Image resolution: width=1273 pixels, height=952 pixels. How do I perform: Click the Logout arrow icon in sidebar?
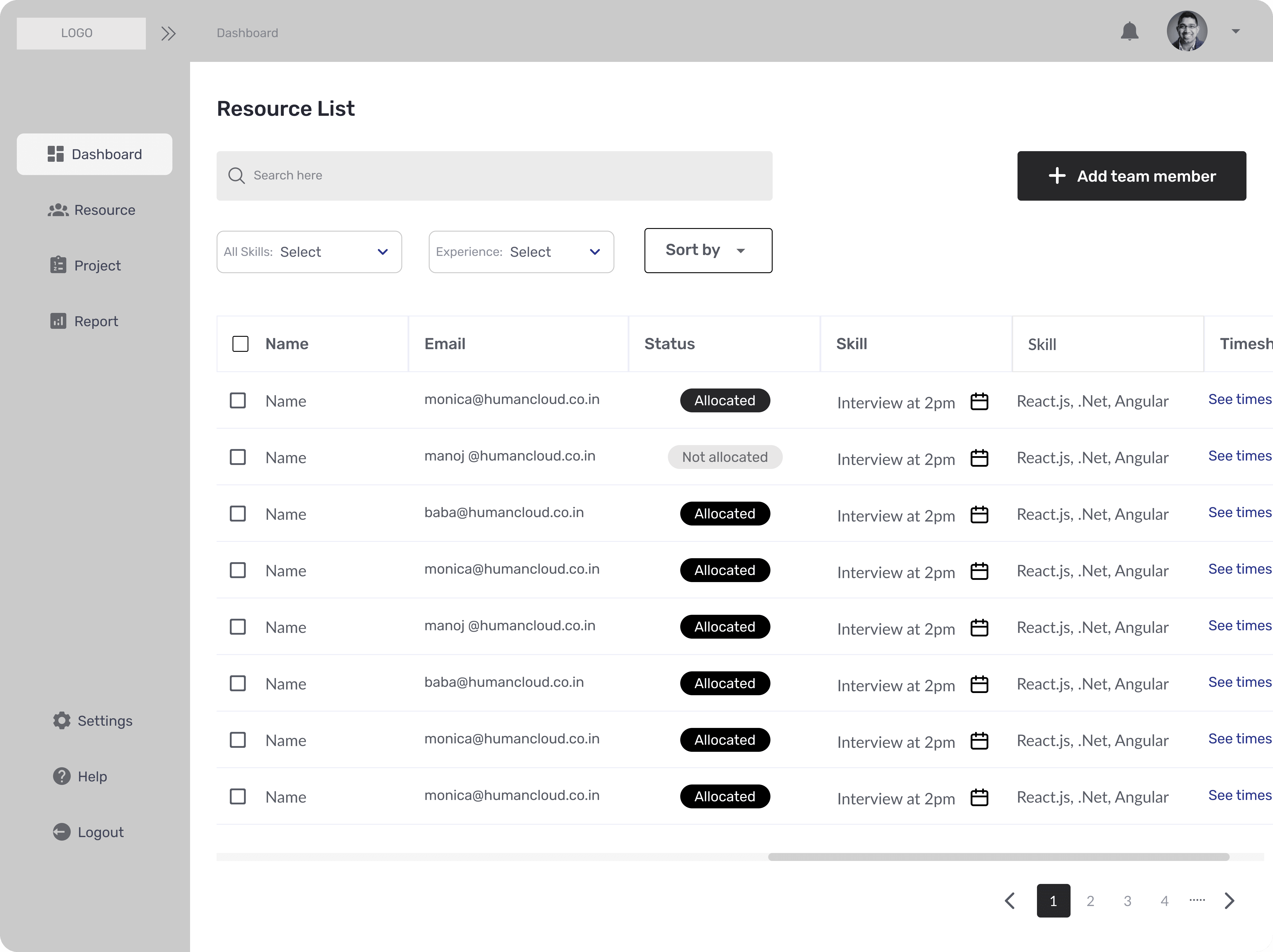coord(62,832)
